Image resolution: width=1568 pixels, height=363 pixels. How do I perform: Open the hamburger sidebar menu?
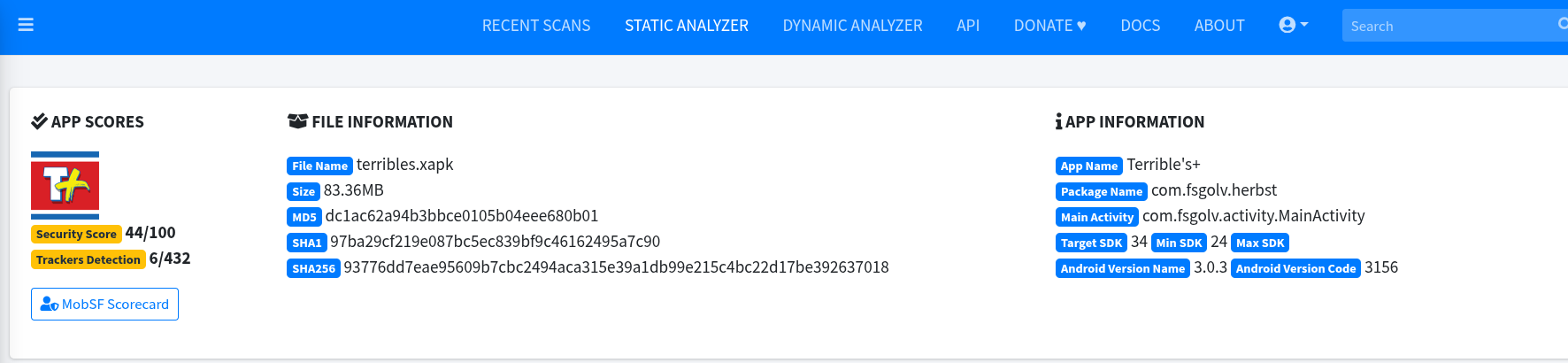26,25
